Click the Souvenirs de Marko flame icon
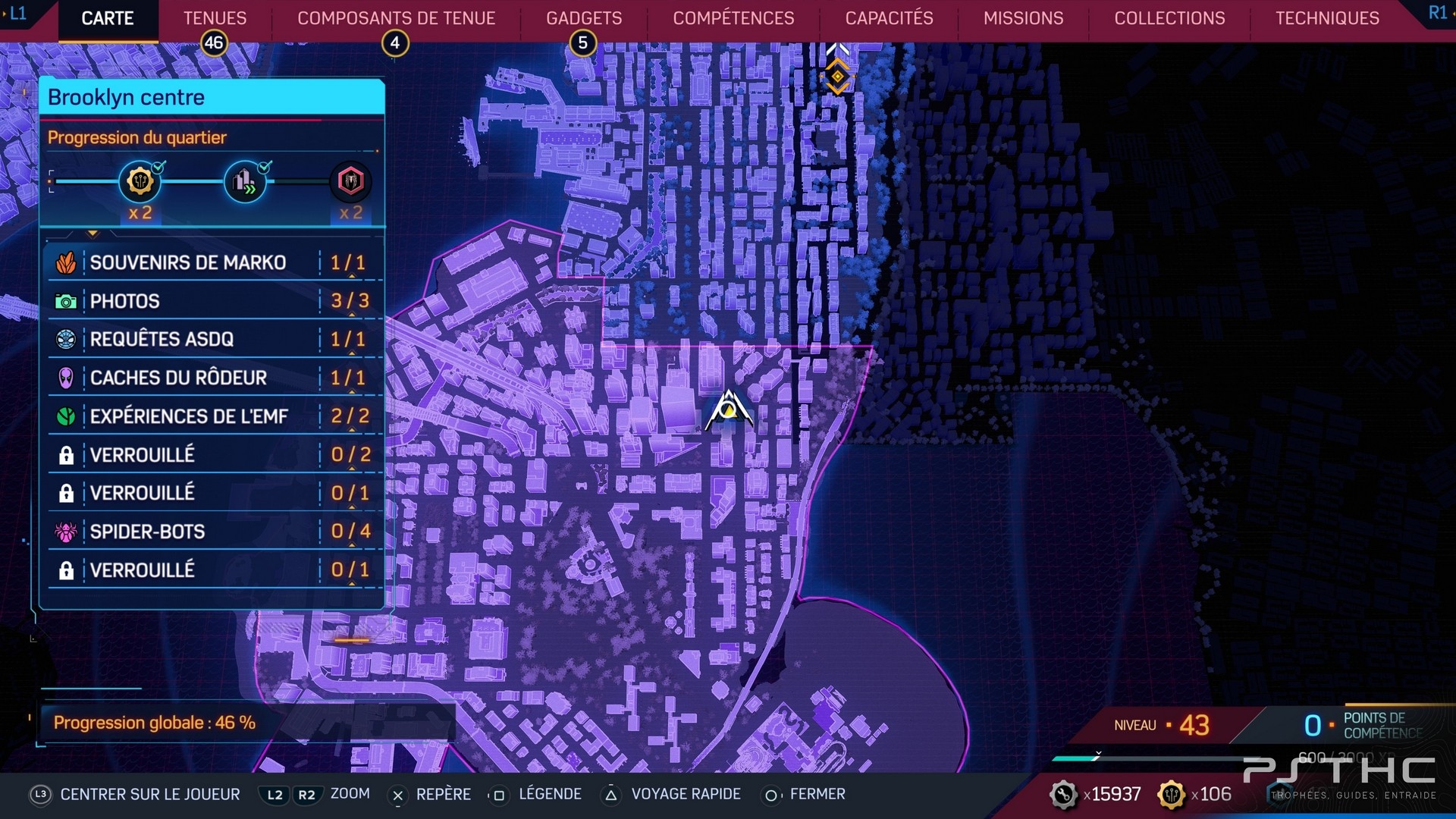 [x=66, y=263]
